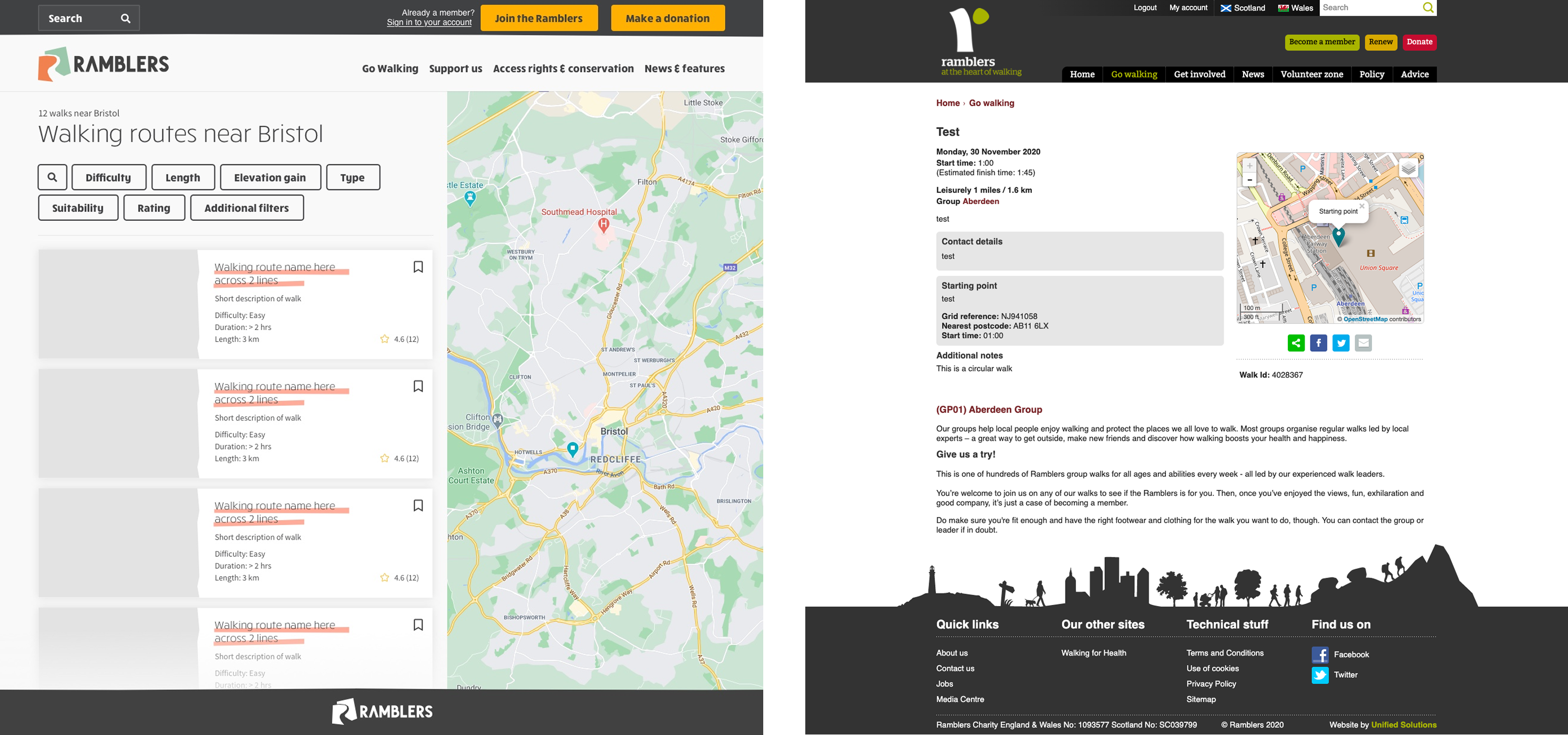Open Additional filters options
This screenshot has height=735, width=1568.
[247, 208]
